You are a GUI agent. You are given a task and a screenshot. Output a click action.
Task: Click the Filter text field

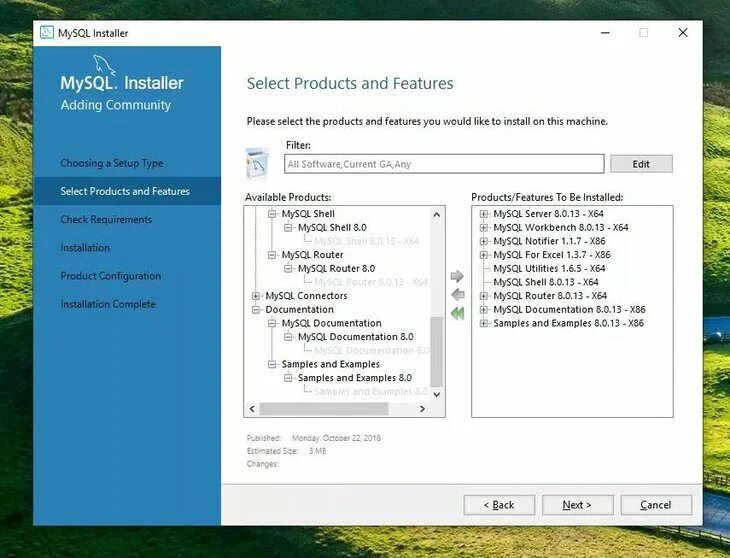point(444,164)
